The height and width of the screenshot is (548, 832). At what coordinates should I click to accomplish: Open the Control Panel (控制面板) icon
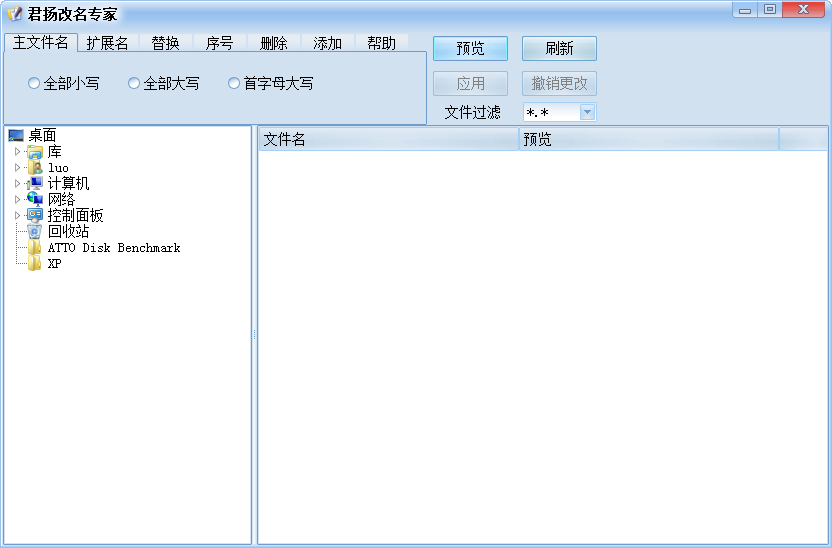click(x=35, y=216)
